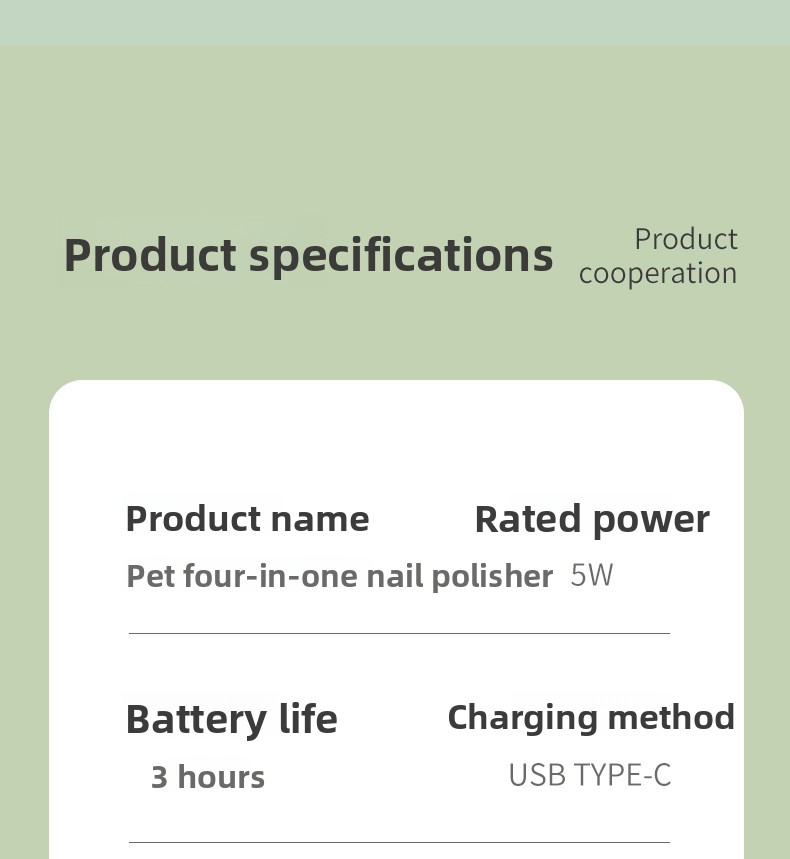Click the "Battery life" label
The image size is (790, 859).
coord(231,719)
